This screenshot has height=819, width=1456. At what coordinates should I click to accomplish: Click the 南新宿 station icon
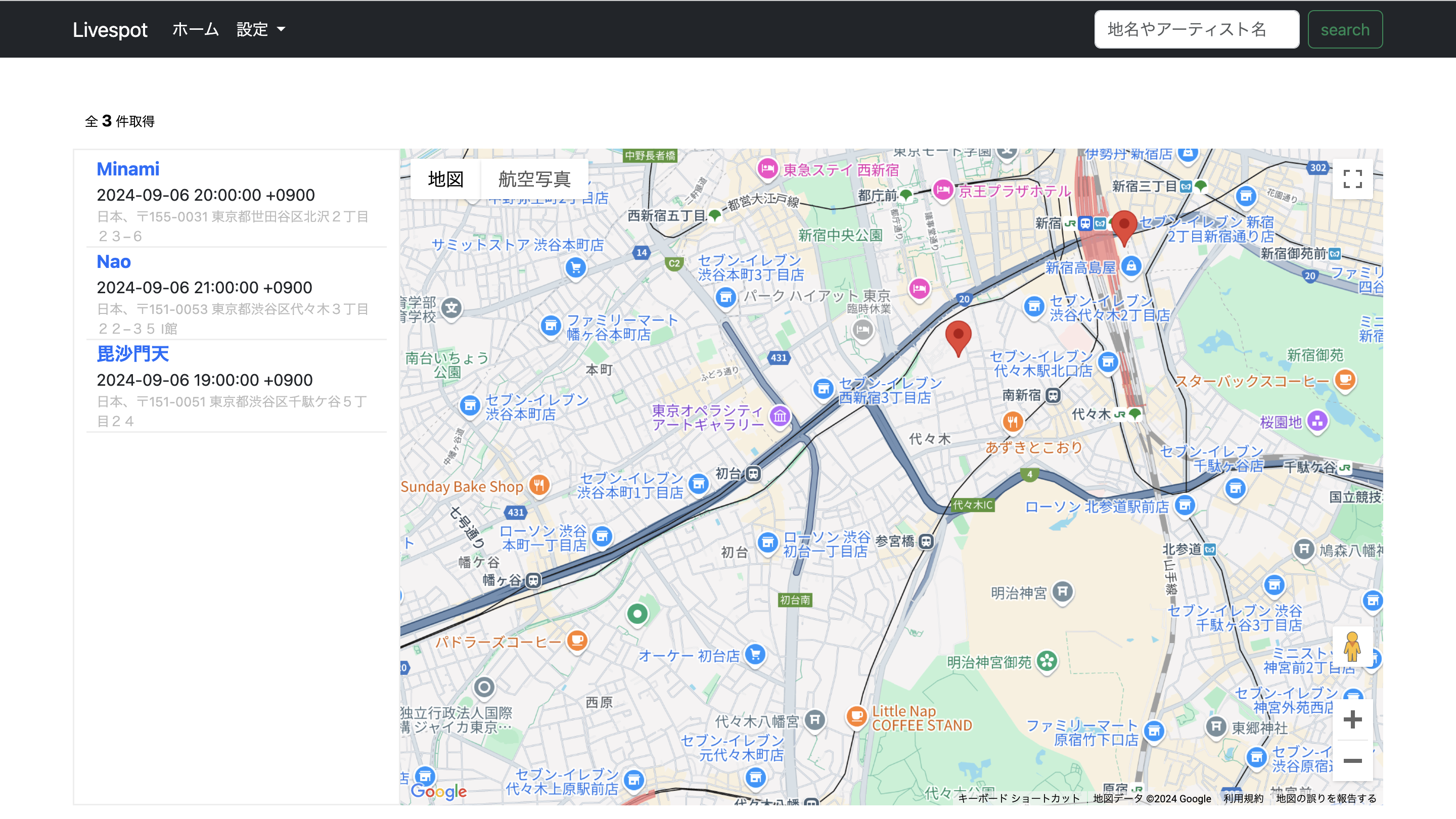coord(1053,395)
